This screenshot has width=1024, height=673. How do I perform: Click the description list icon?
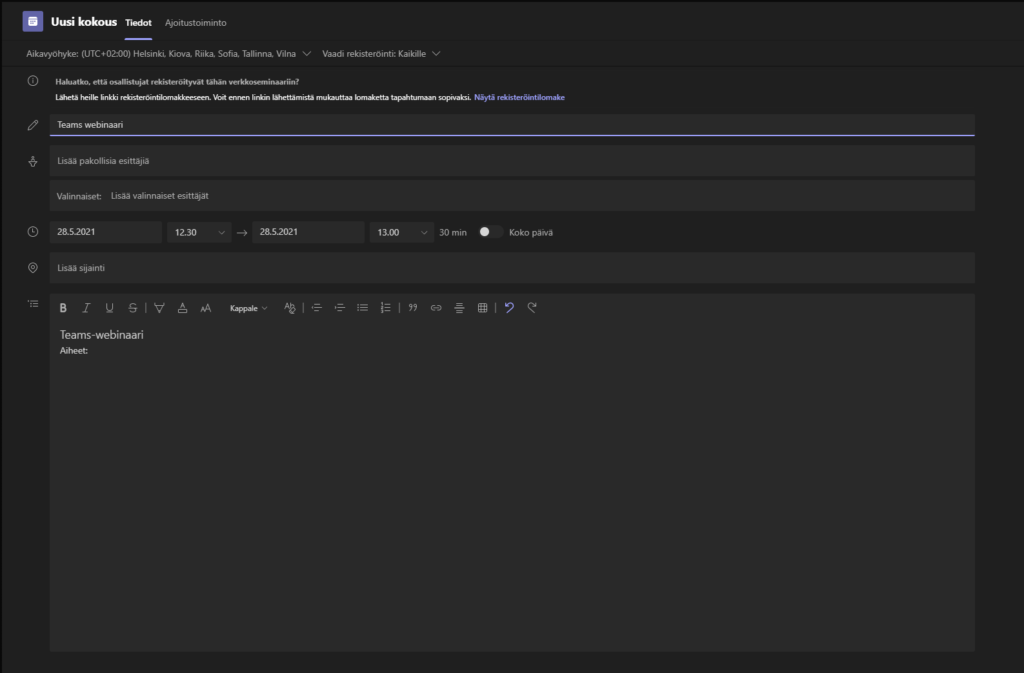[x=33, y=304]
